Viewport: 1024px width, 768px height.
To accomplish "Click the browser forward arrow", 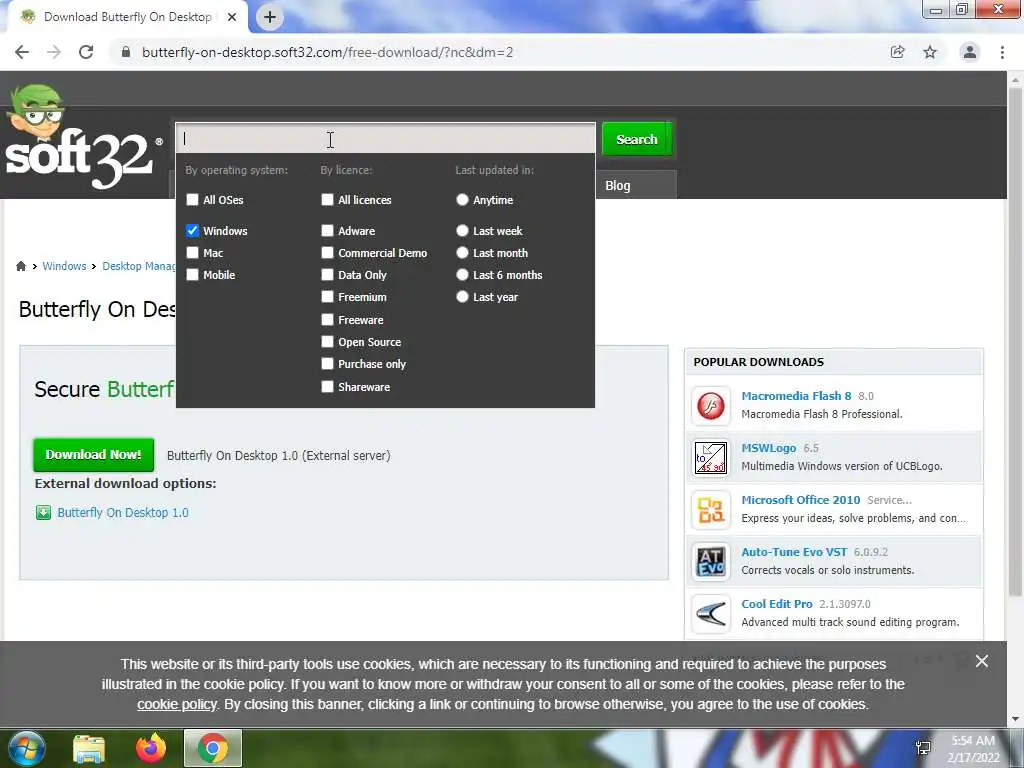I will pos(54,52).
